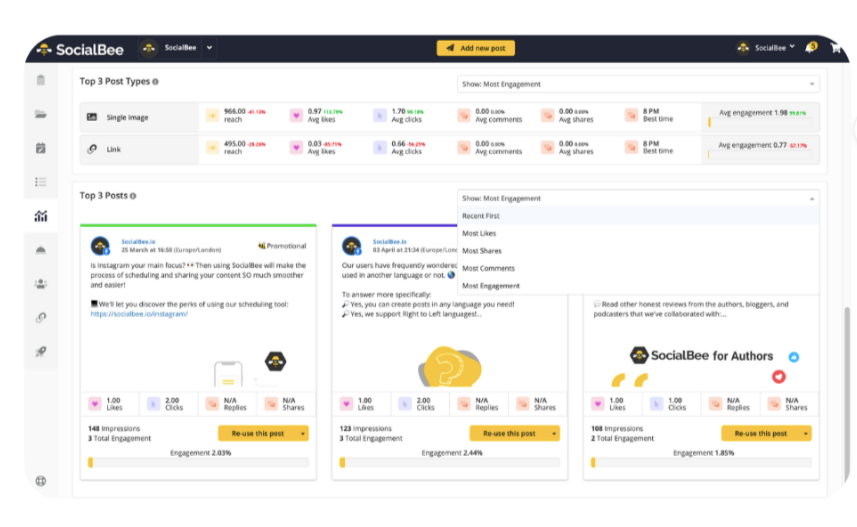Click Add new post button
Viewport: 857px width, 527px height.
coord(476,48)
